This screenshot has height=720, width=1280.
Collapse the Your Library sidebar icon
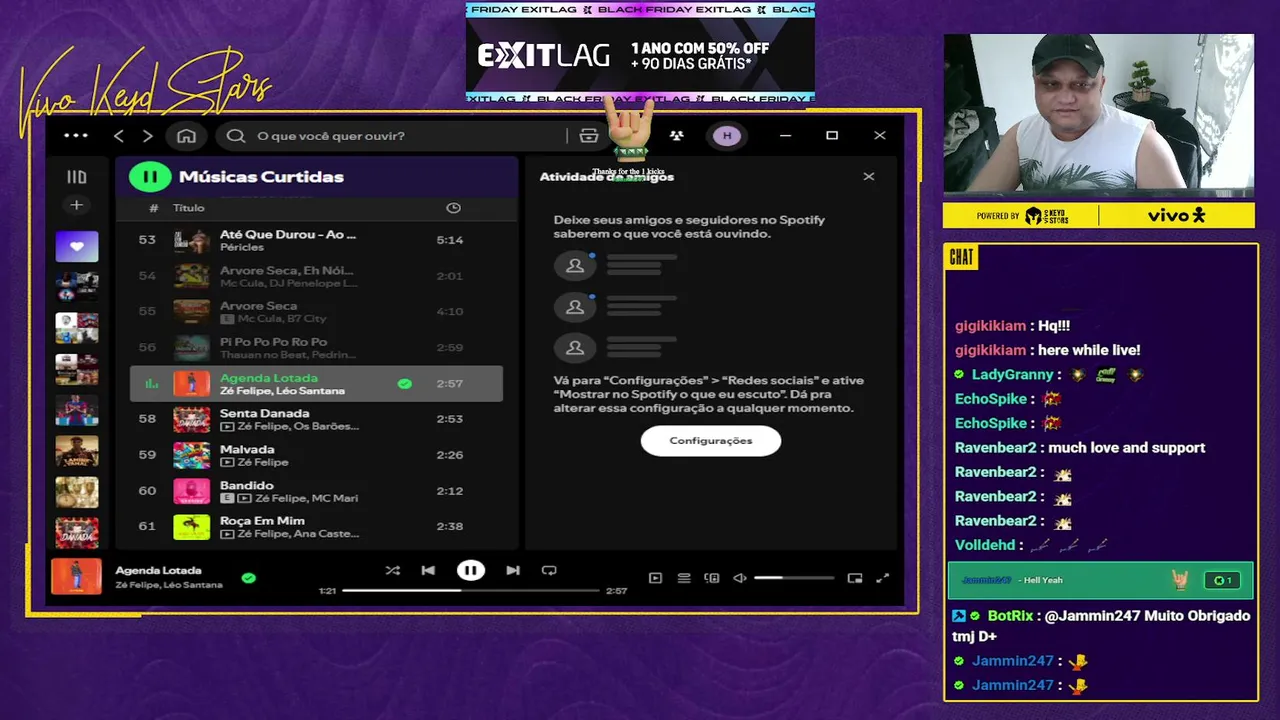click(77, 177)
